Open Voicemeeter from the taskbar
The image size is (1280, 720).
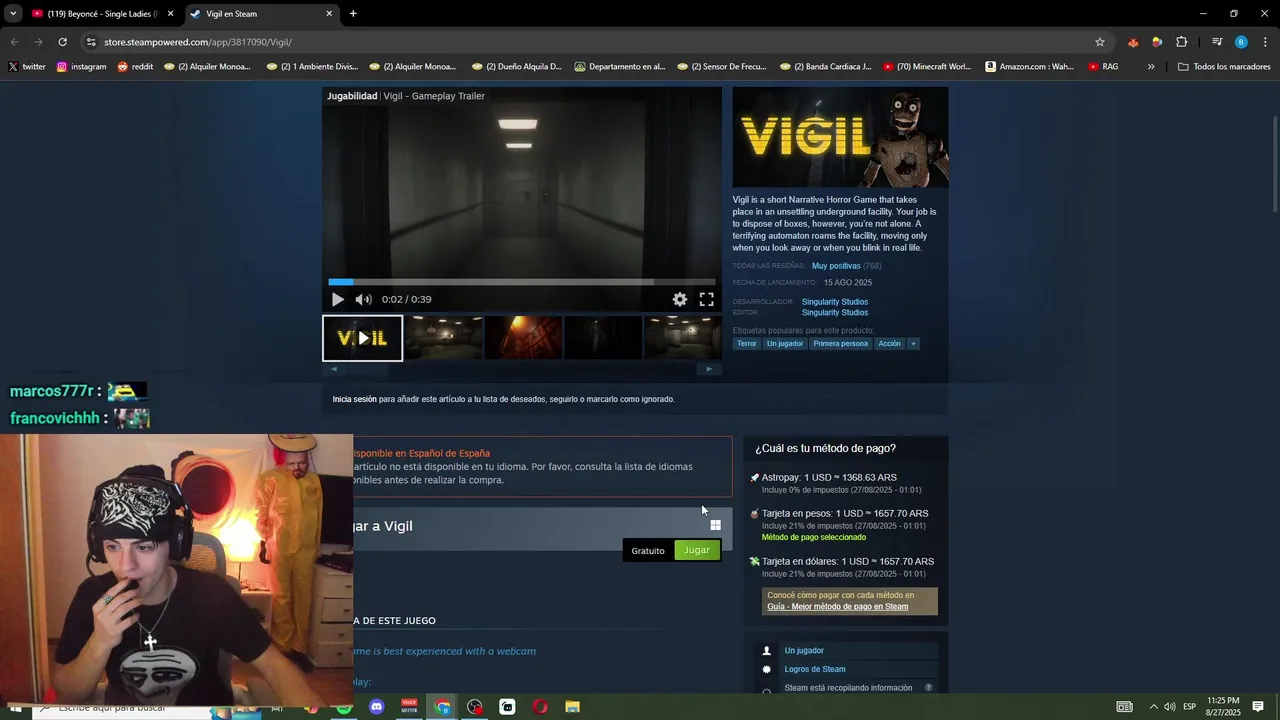(409, 707)
